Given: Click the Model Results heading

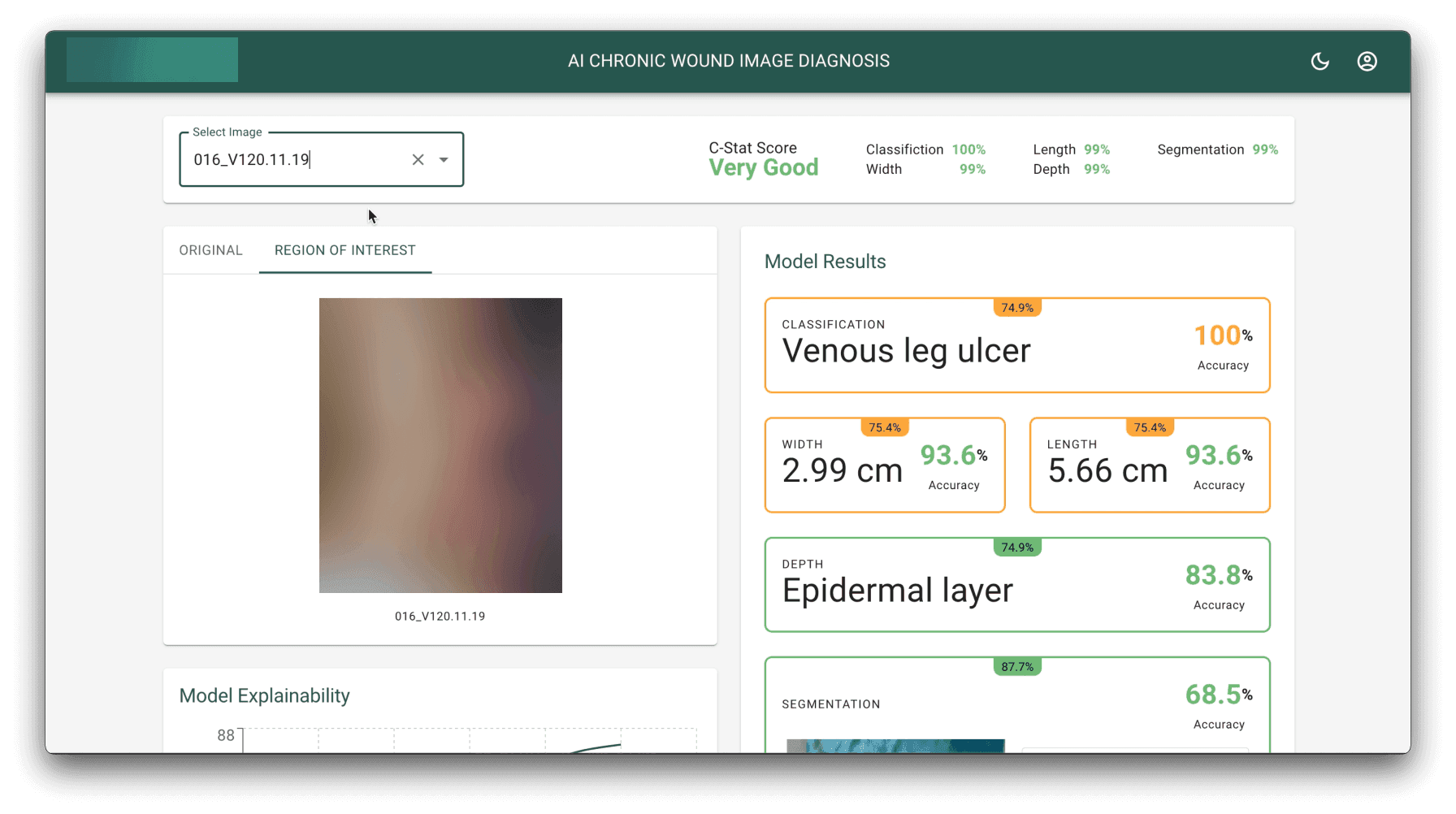Looking at the screenshot, I should 825,261.
